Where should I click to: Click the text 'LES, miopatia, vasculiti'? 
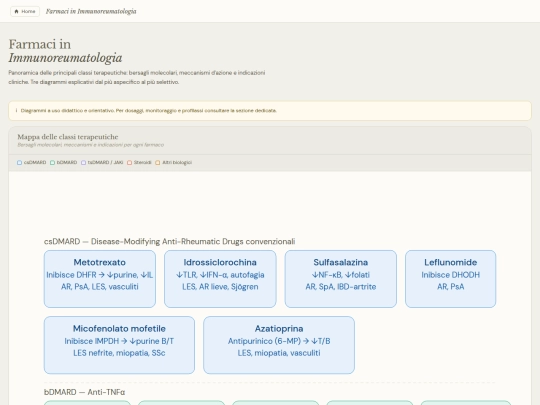(x=279, y=353)
